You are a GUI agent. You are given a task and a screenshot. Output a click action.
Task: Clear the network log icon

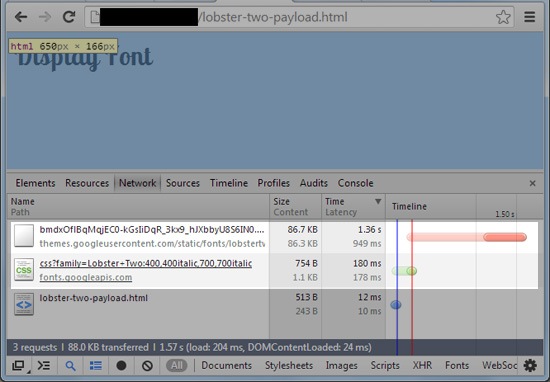tap(147, 366)
